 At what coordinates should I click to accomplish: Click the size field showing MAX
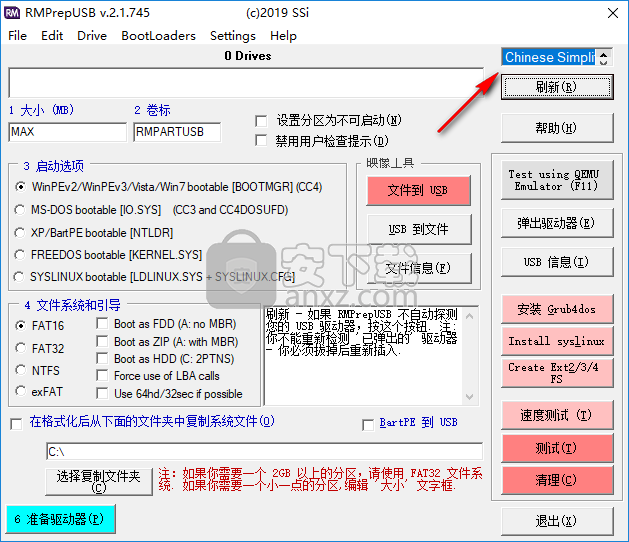click(x=67, y=132)
